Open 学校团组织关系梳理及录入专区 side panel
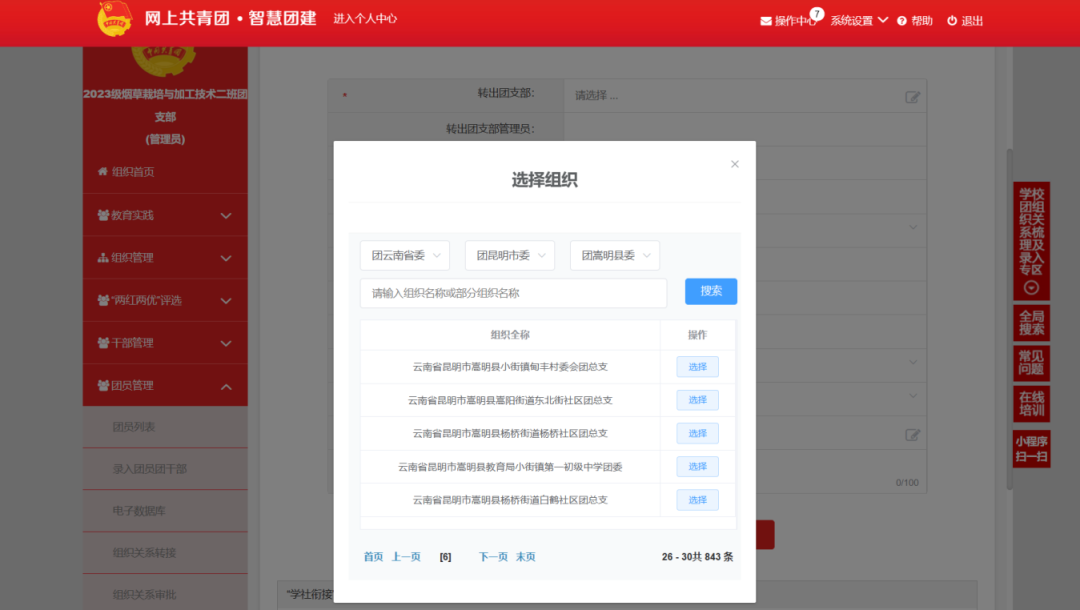Image resolution: width=1080 pixels, height=610 pixels. (1032, 241)
